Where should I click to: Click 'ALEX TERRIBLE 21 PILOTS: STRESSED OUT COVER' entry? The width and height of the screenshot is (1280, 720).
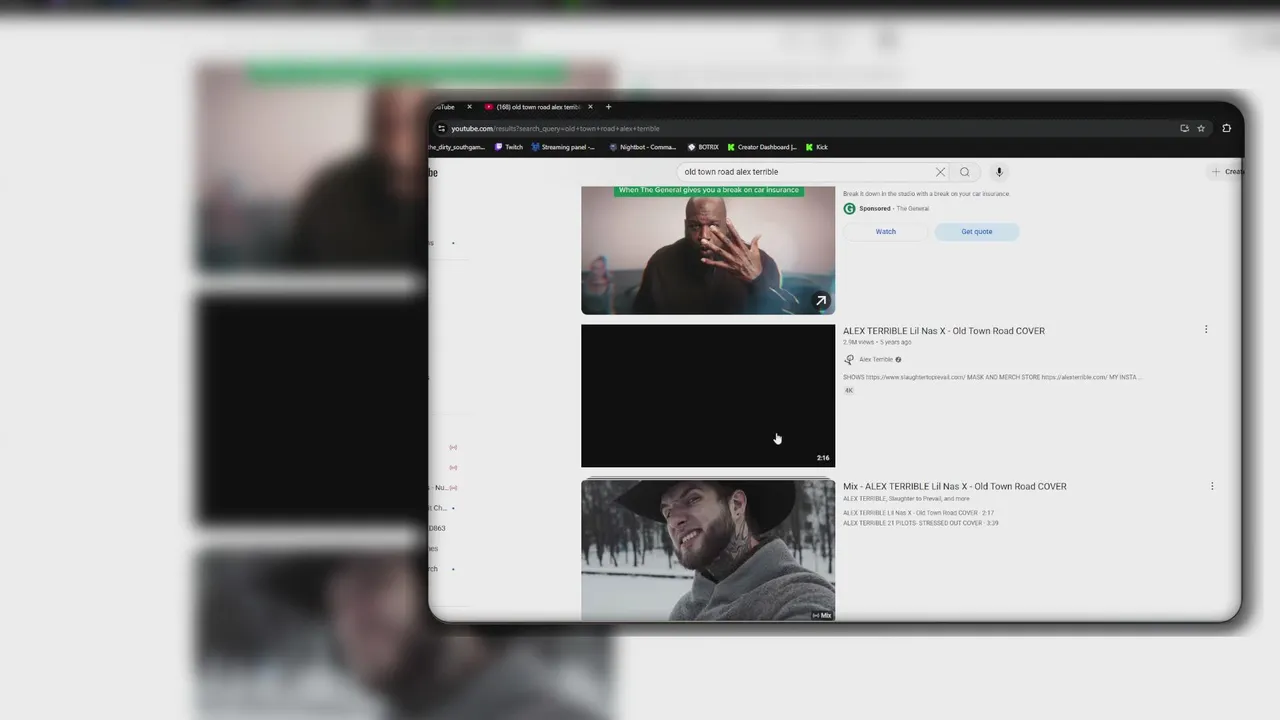coord(921,523)
